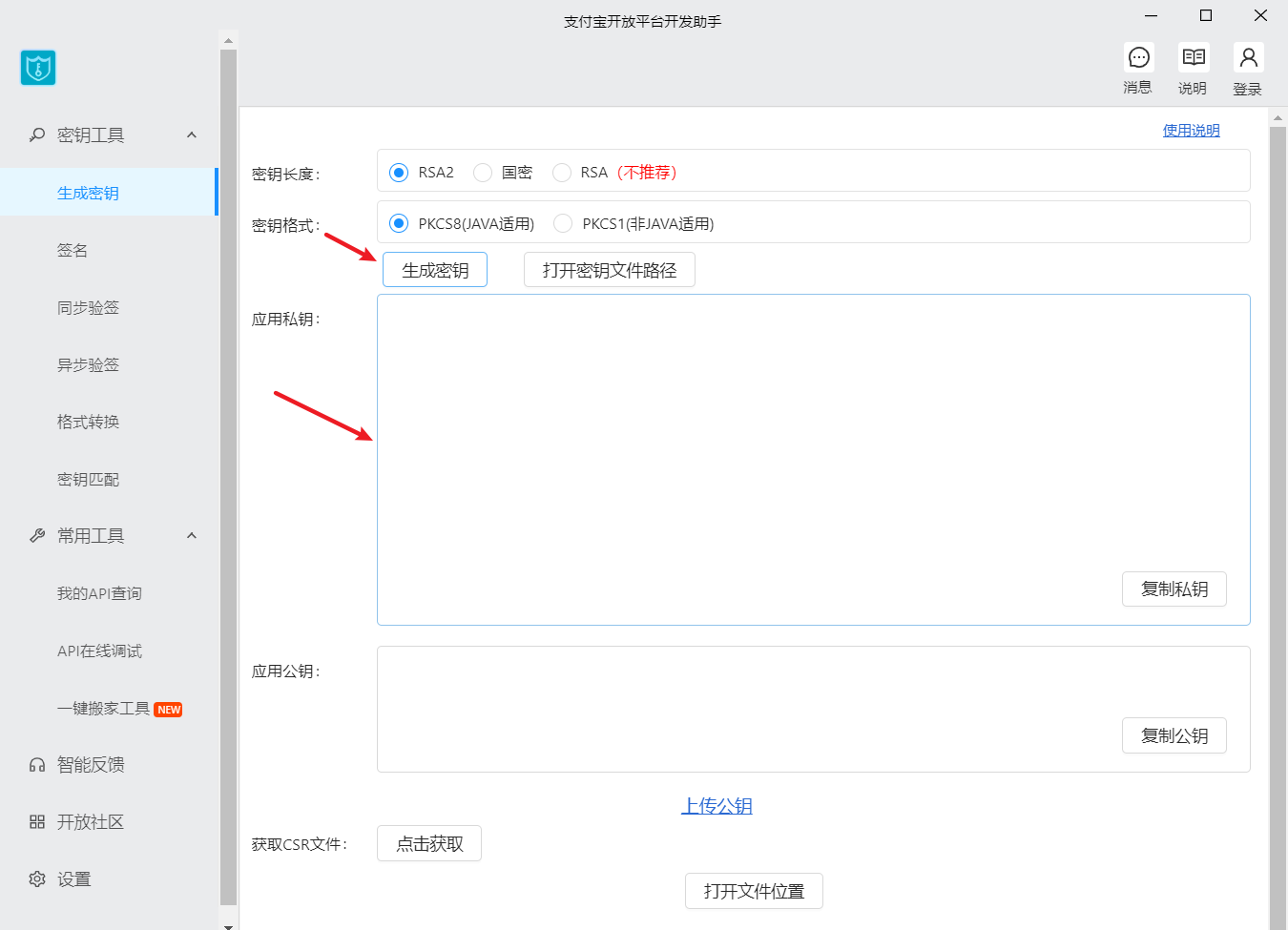Click inside the 应用私钥 text area

pos(814,460)
